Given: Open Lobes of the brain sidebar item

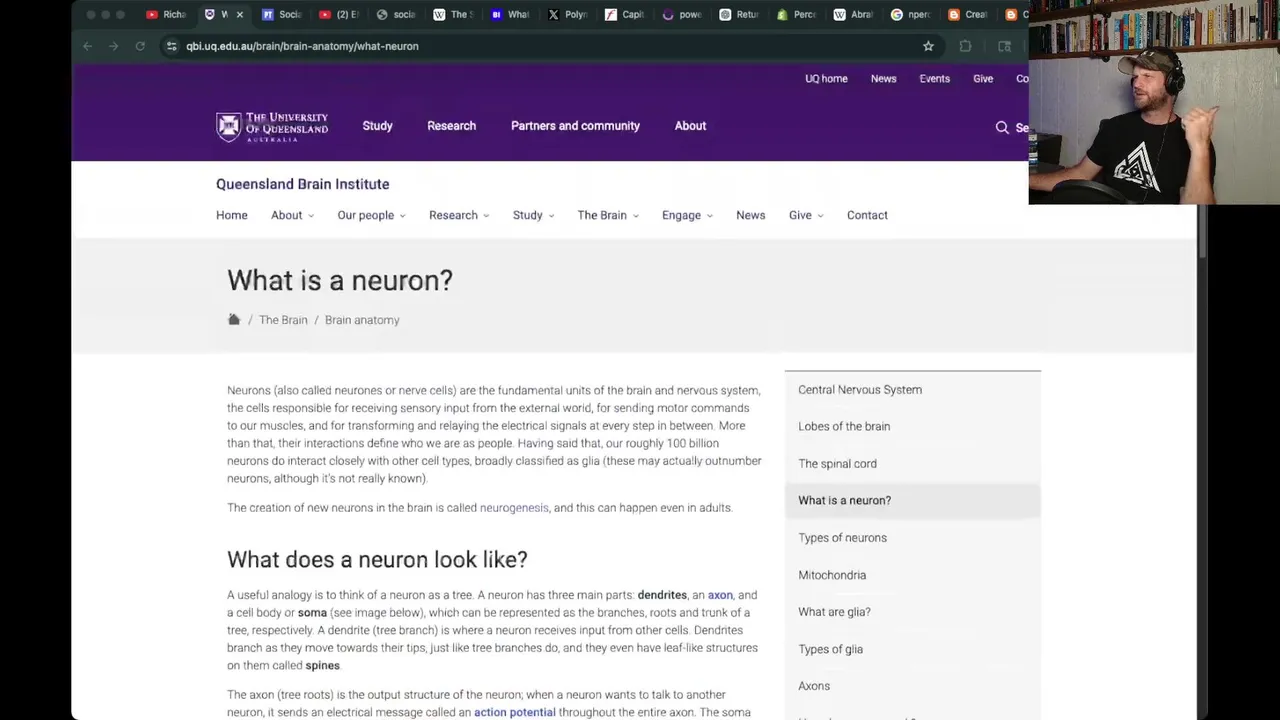Looking at the screenshot, I should coord(913,426).
